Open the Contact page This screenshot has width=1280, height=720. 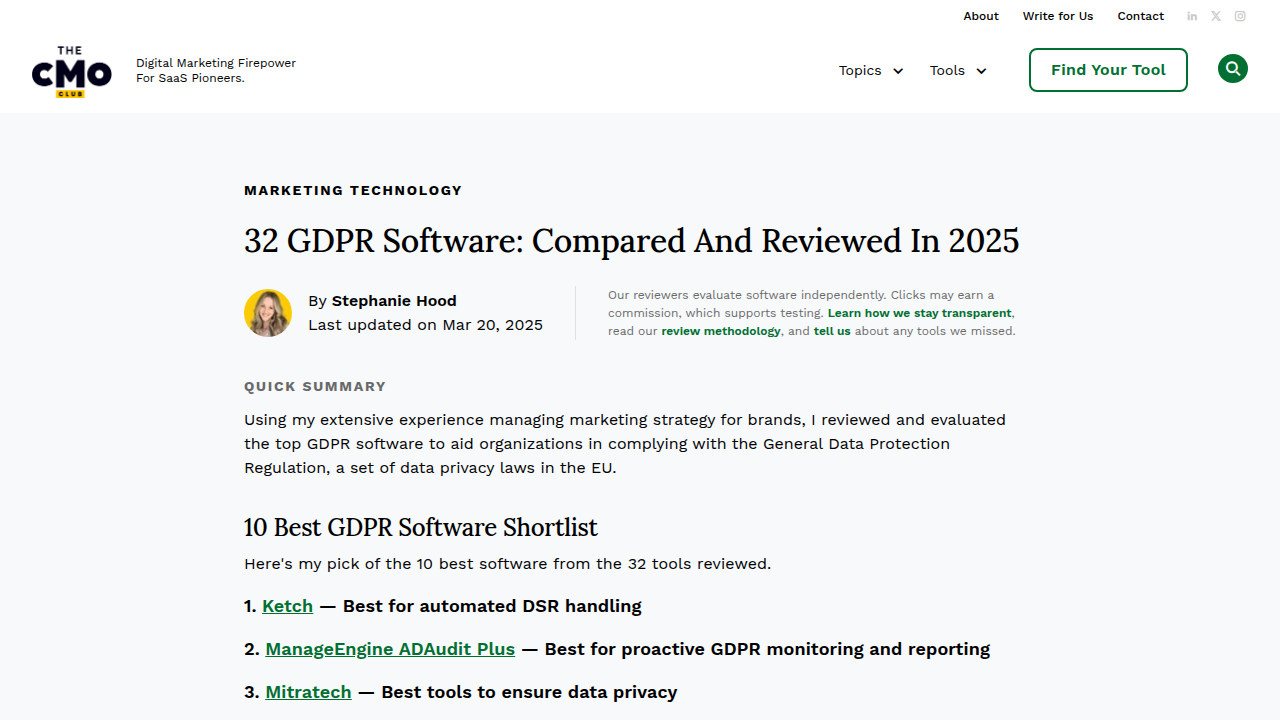coord(1141,16)
